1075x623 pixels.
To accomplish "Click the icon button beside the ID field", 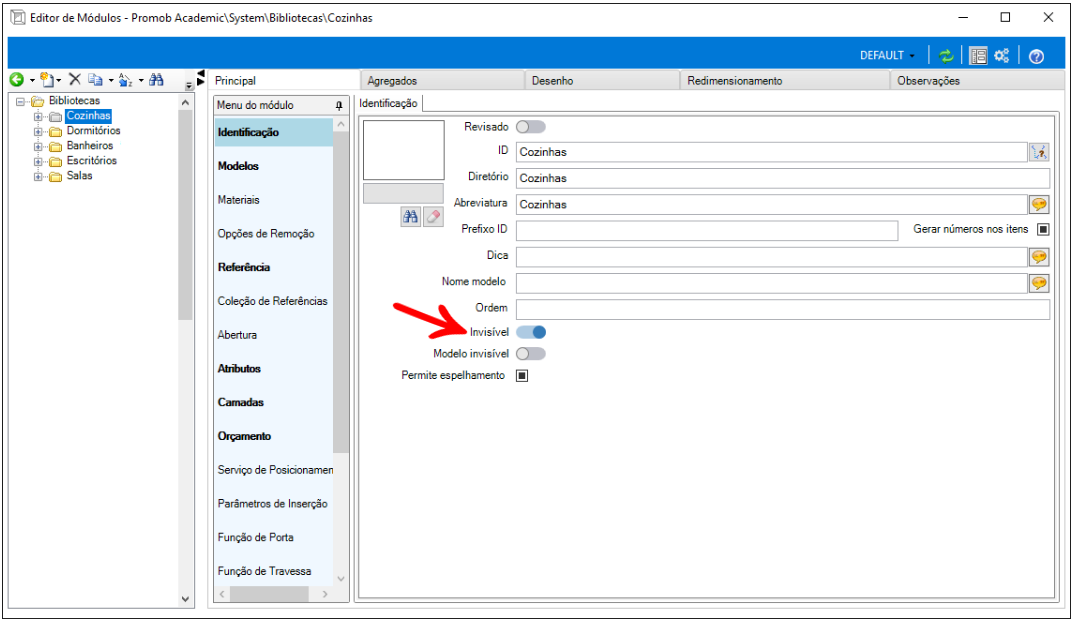I will click(1039, 152).
